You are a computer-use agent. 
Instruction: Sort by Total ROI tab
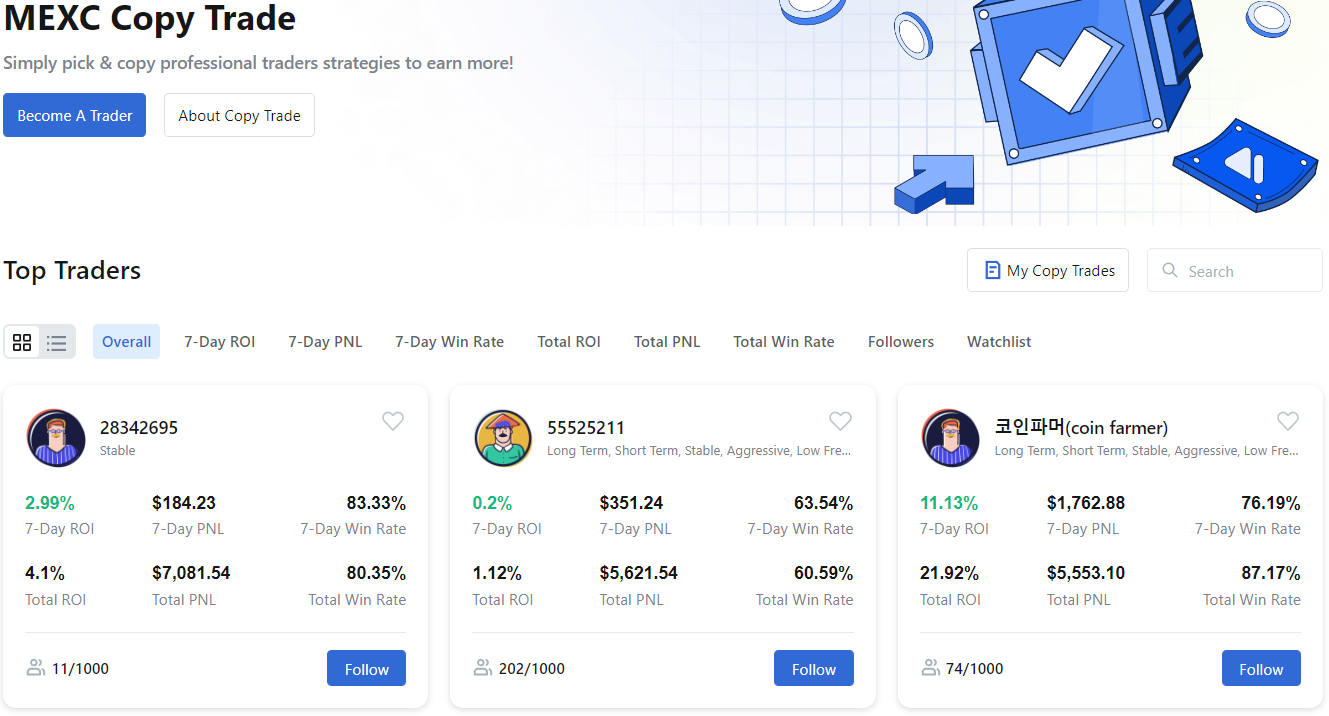(x=569, y=342)
